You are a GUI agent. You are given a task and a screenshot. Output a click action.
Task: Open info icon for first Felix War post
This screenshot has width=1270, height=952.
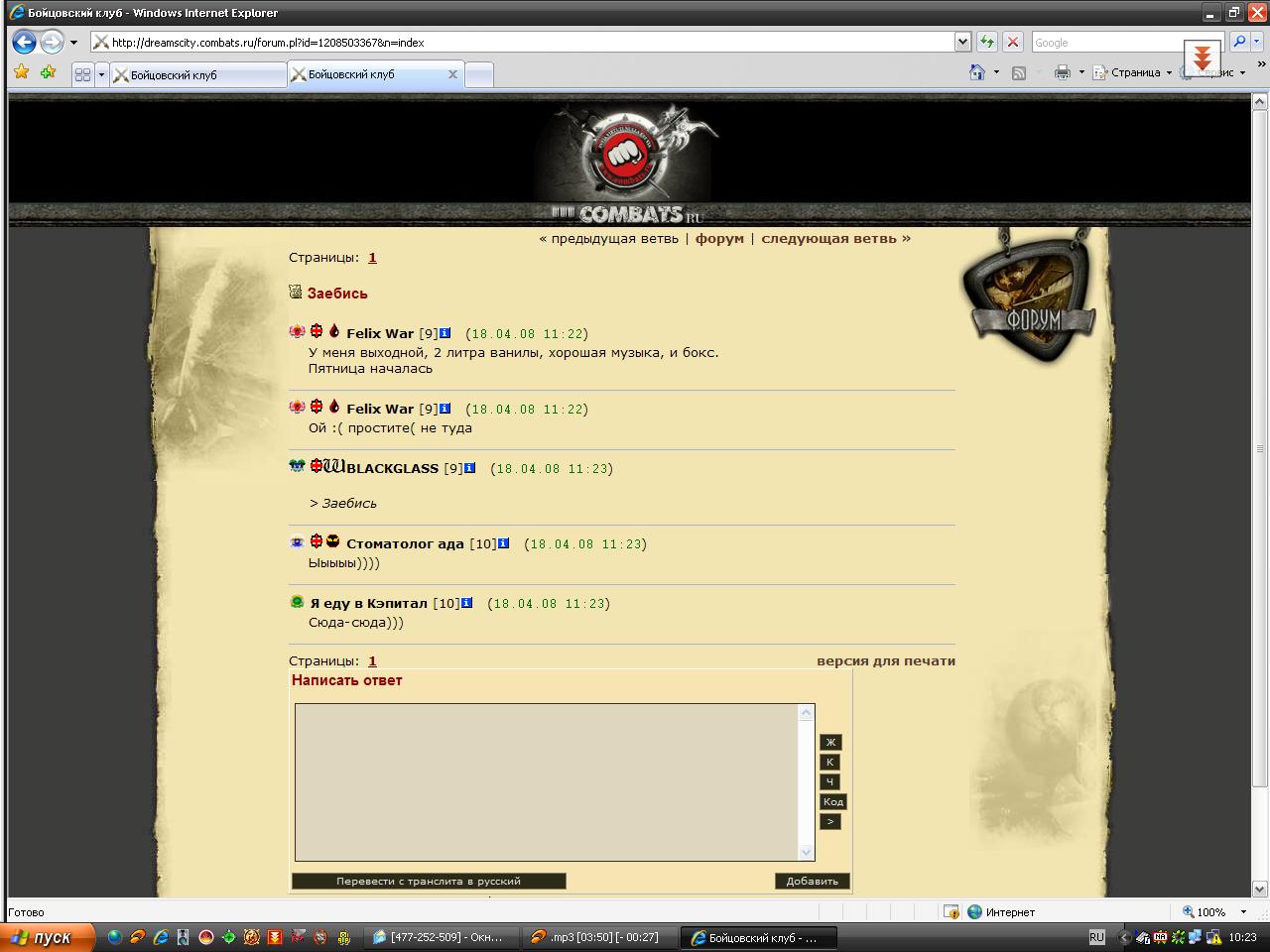pos(444,333)
